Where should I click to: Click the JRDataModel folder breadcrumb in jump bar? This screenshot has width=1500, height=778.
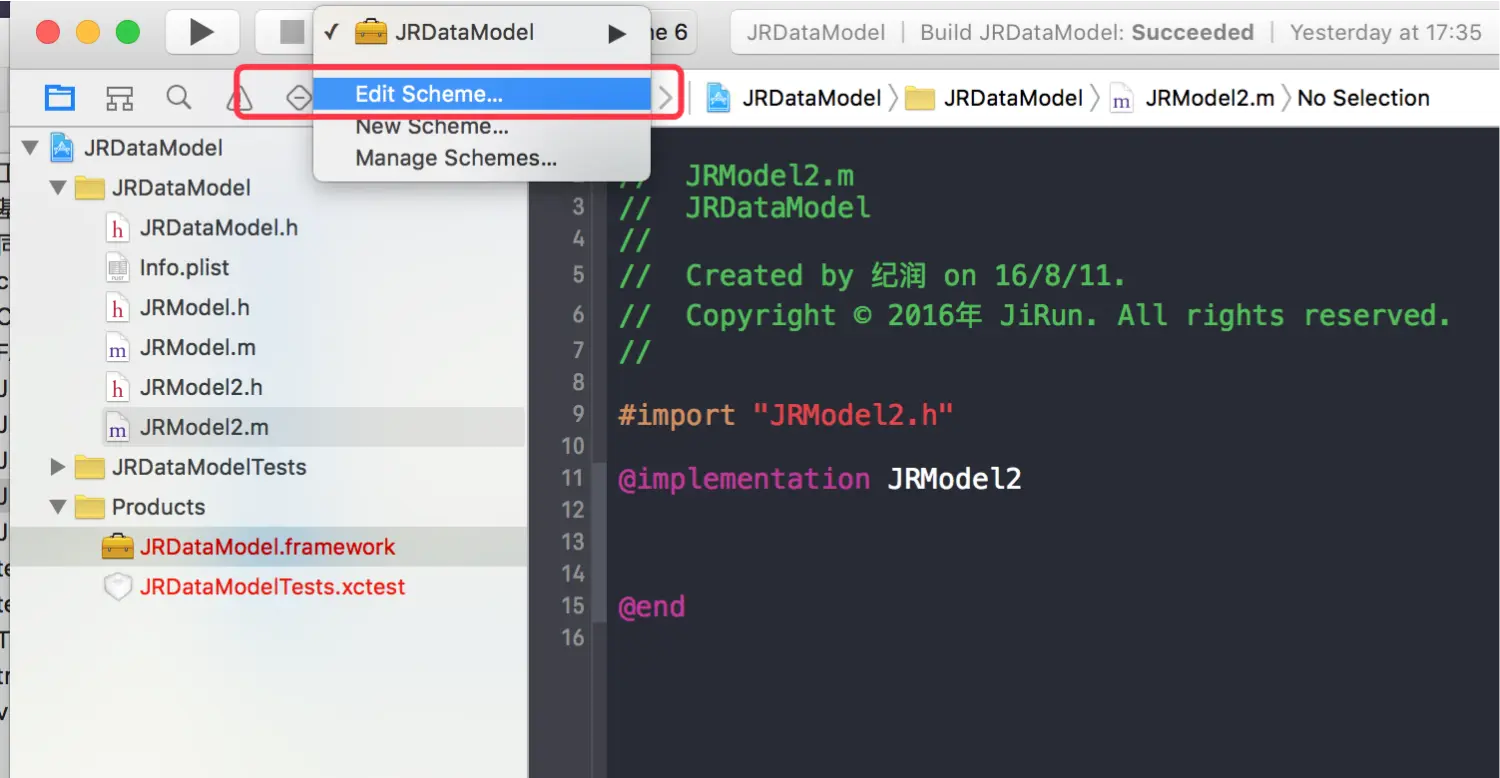[x=994, y=98]
